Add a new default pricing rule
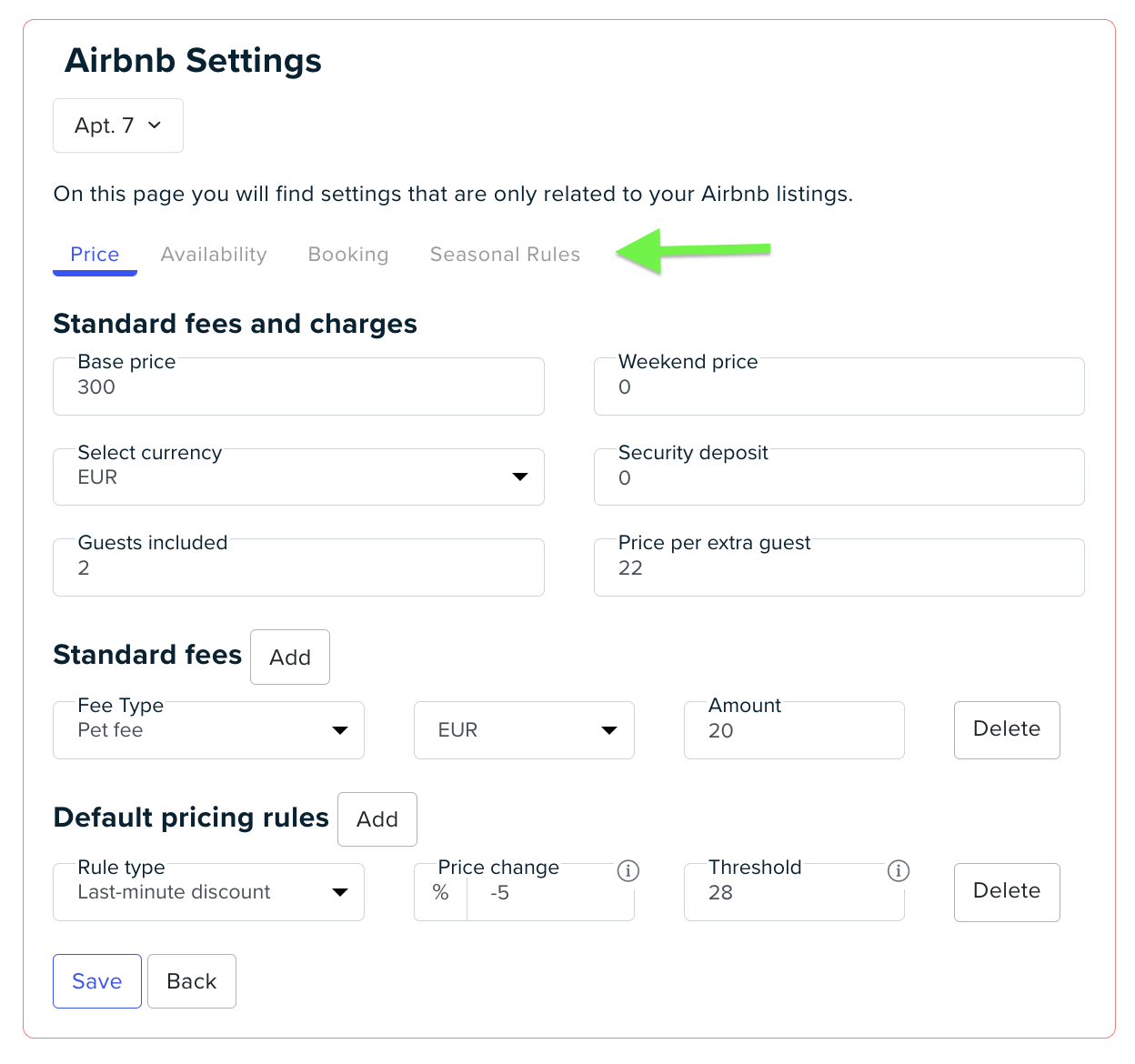The height and width of the screenshot is (1064, 1135). point(377,819)
